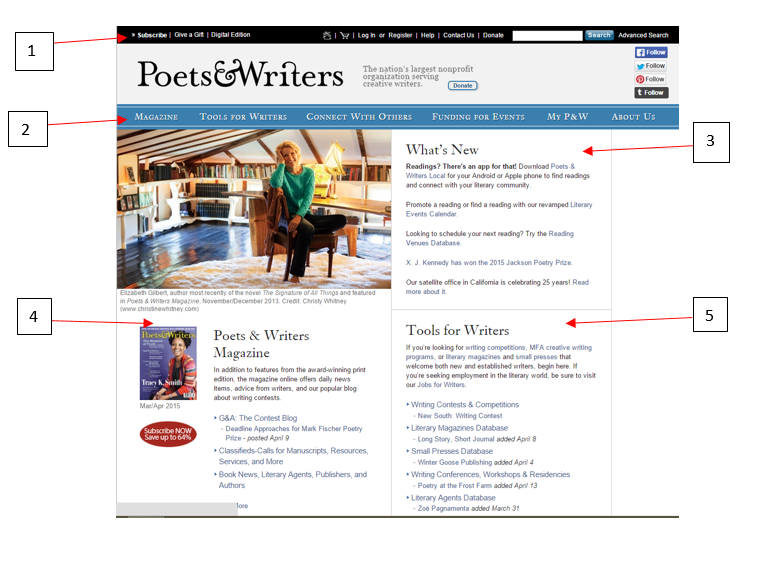This screenshot has height=569, width=758.
Task: Open Tools for Writers menu
Action: pos(243,117)
